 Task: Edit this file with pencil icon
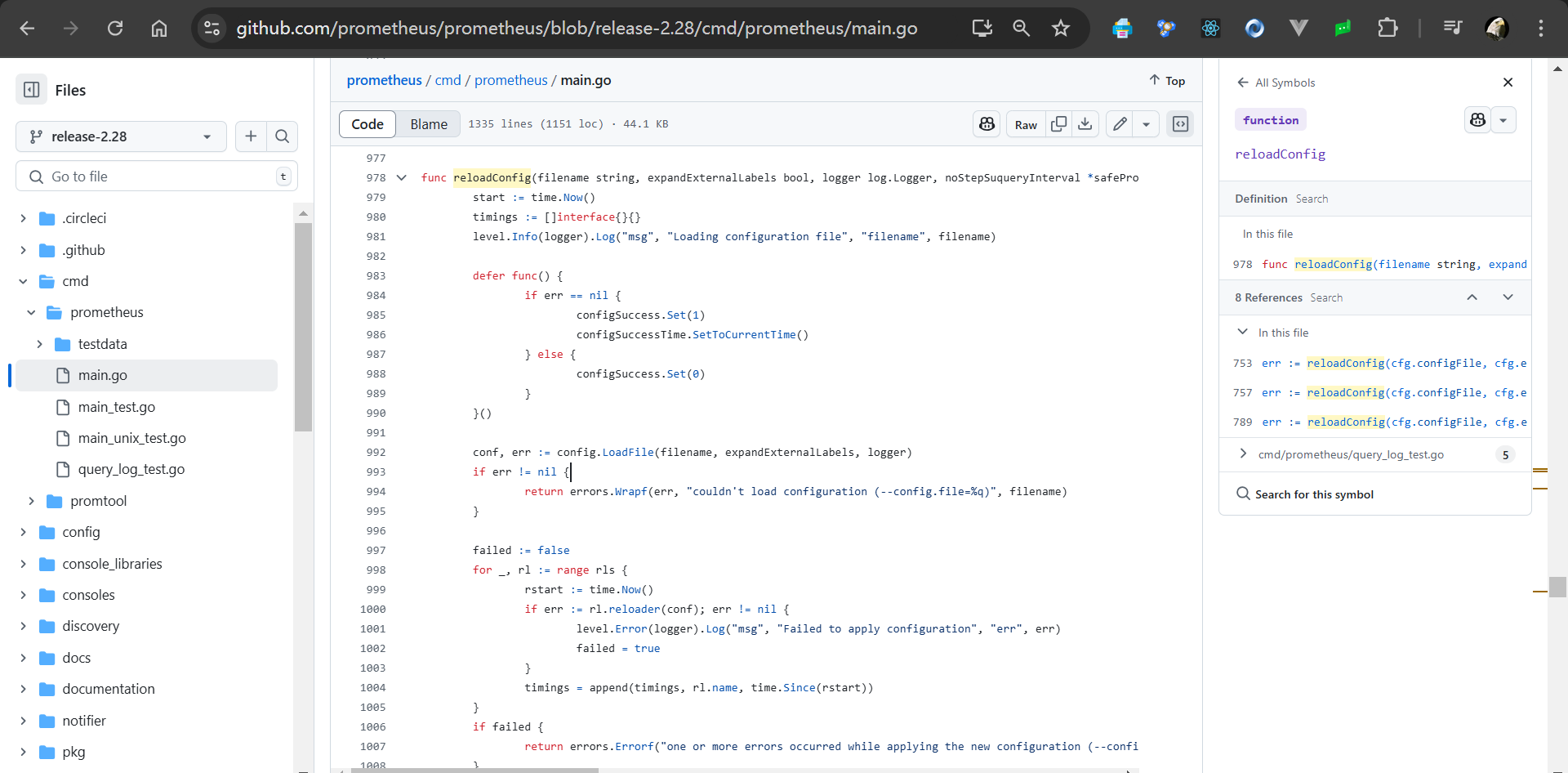[x=1120, y=124]
